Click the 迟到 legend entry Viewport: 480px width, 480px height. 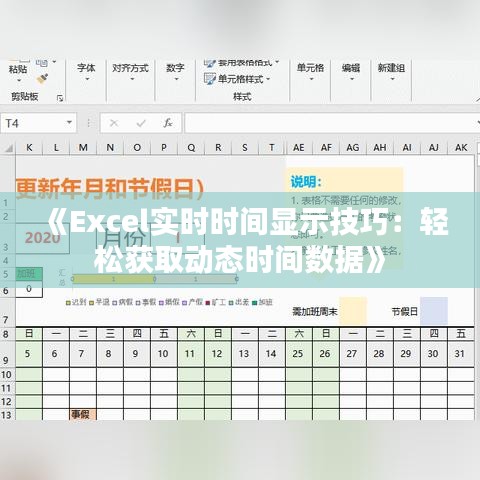[76, 302]
